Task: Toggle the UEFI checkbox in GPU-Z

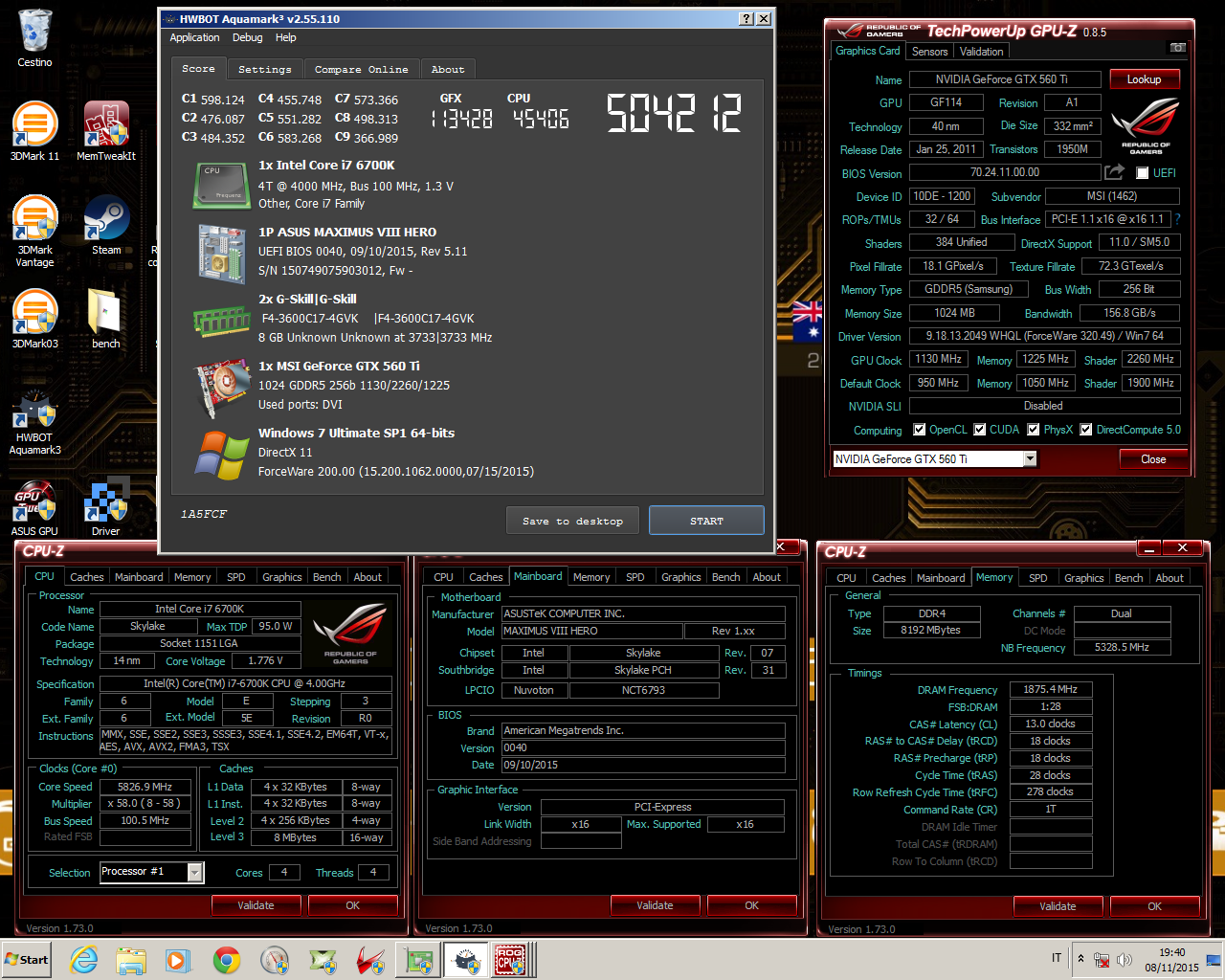Action: click(1142, 173)
